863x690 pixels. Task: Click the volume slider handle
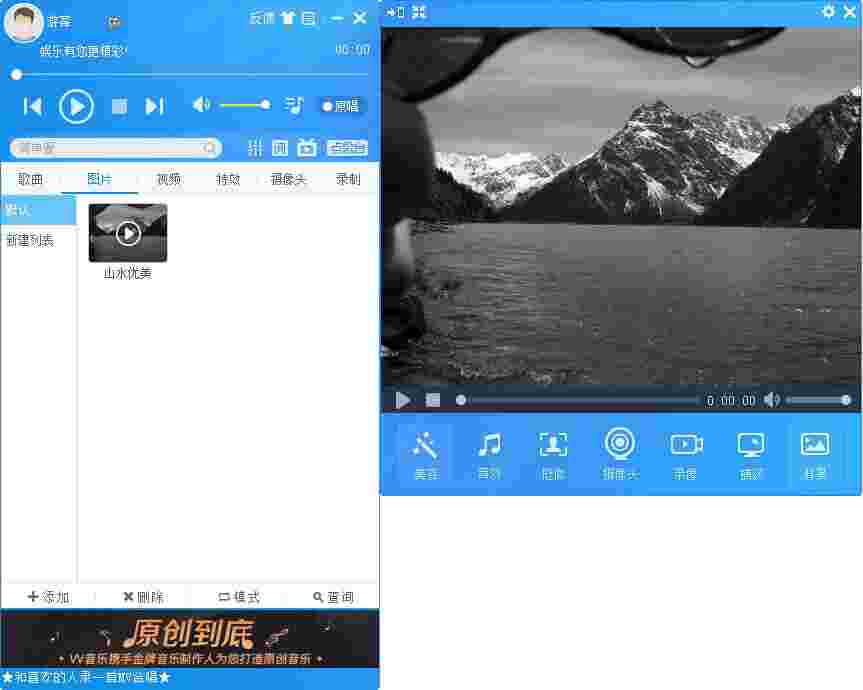(264, 104)
